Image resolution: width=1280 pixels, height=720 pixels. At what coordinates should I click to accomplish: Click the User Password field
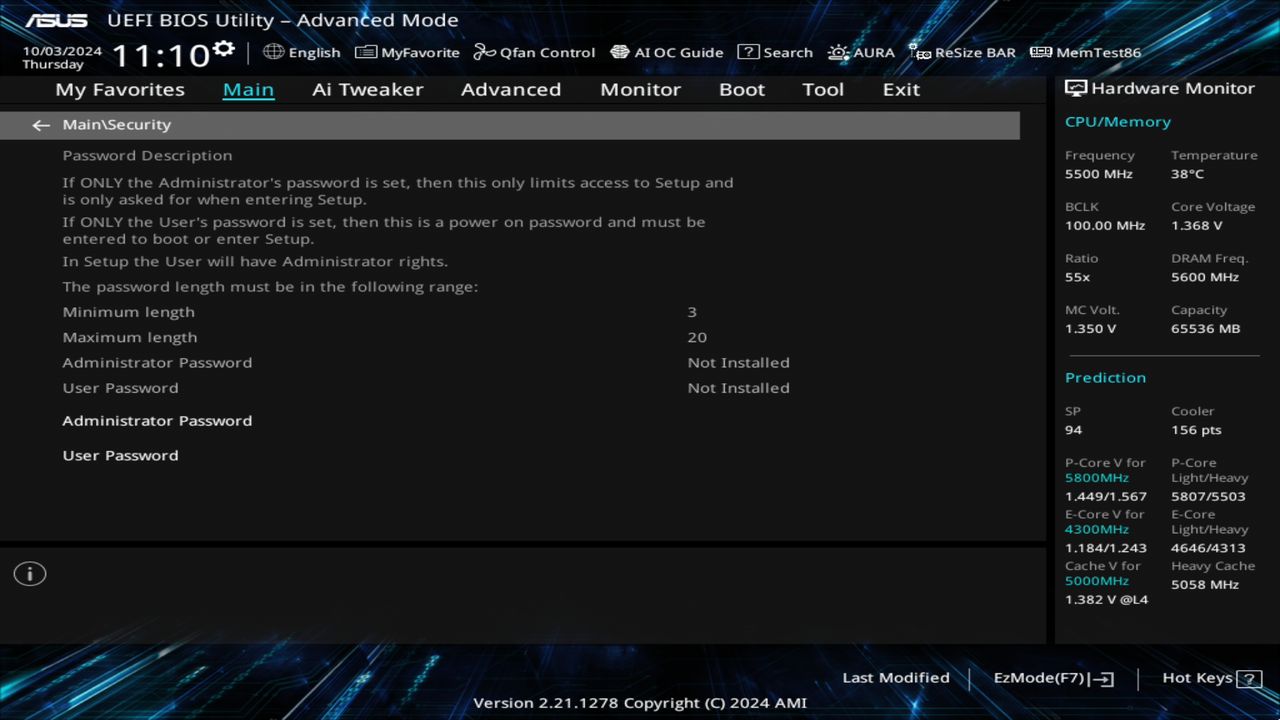120,455
